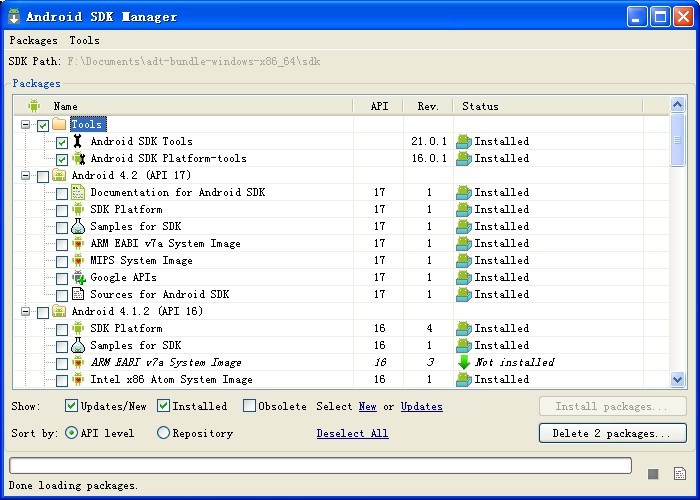Open the Packages menu

click(x=33, y=40)
